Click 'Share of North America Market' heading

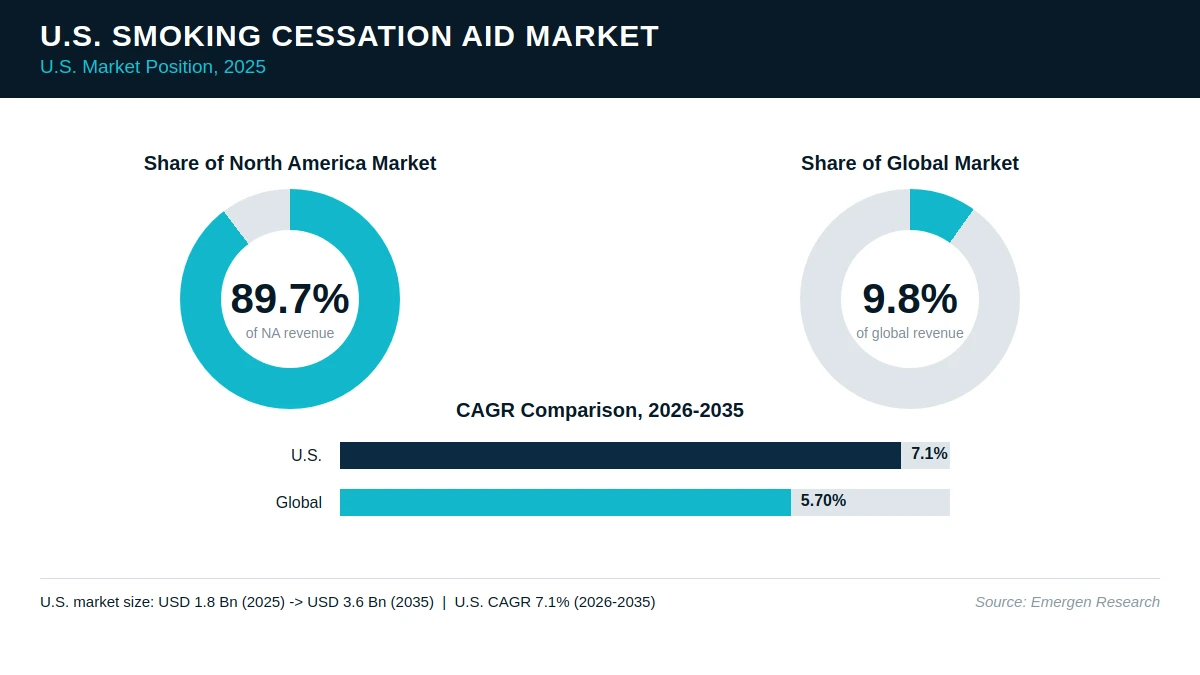pyautogui.click(x=290, y=163)
